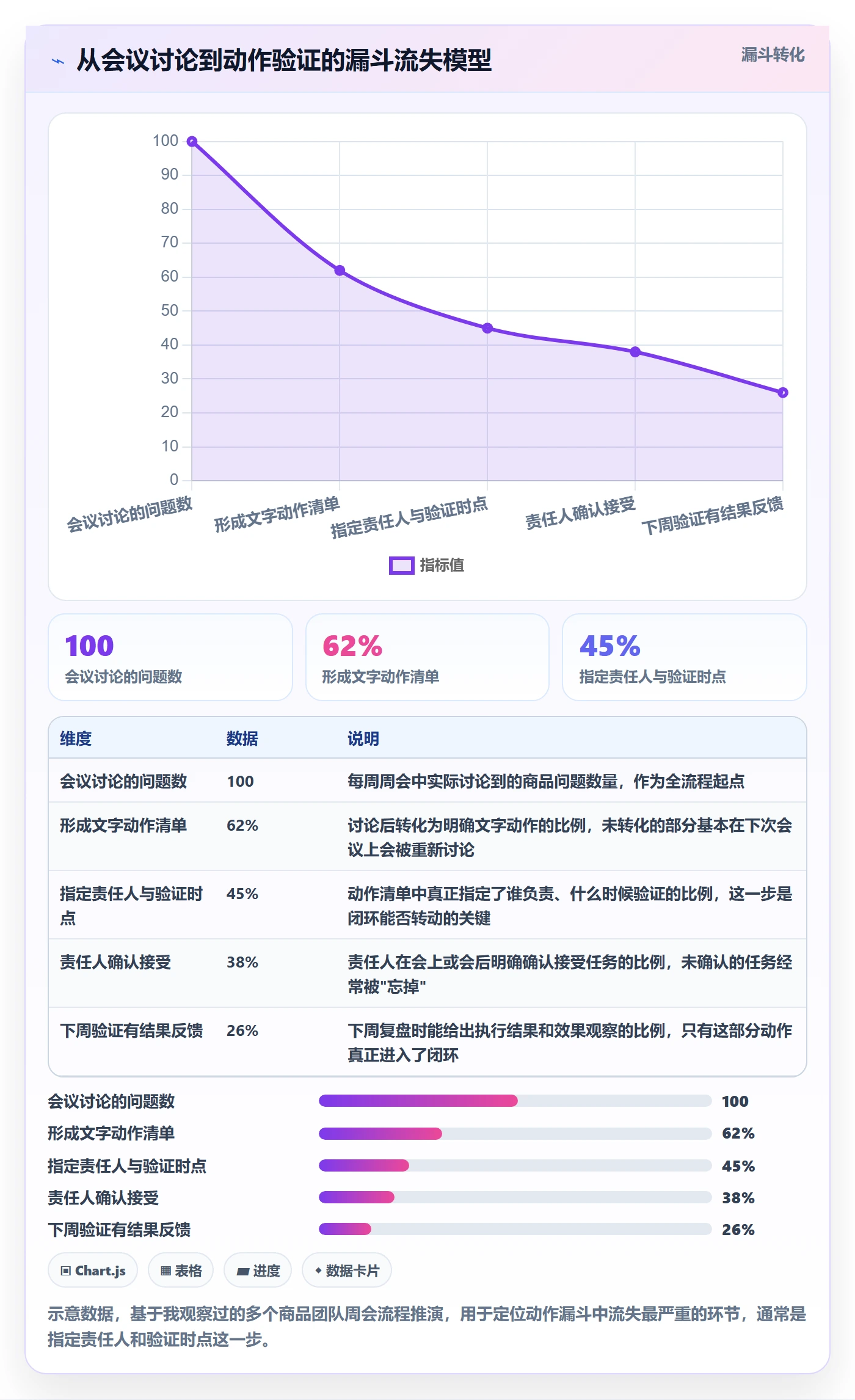Select the chart point for 形成文字动作清单 at 62
The height and width of the screenshot is (1400, 855).
tap(340, 271)
